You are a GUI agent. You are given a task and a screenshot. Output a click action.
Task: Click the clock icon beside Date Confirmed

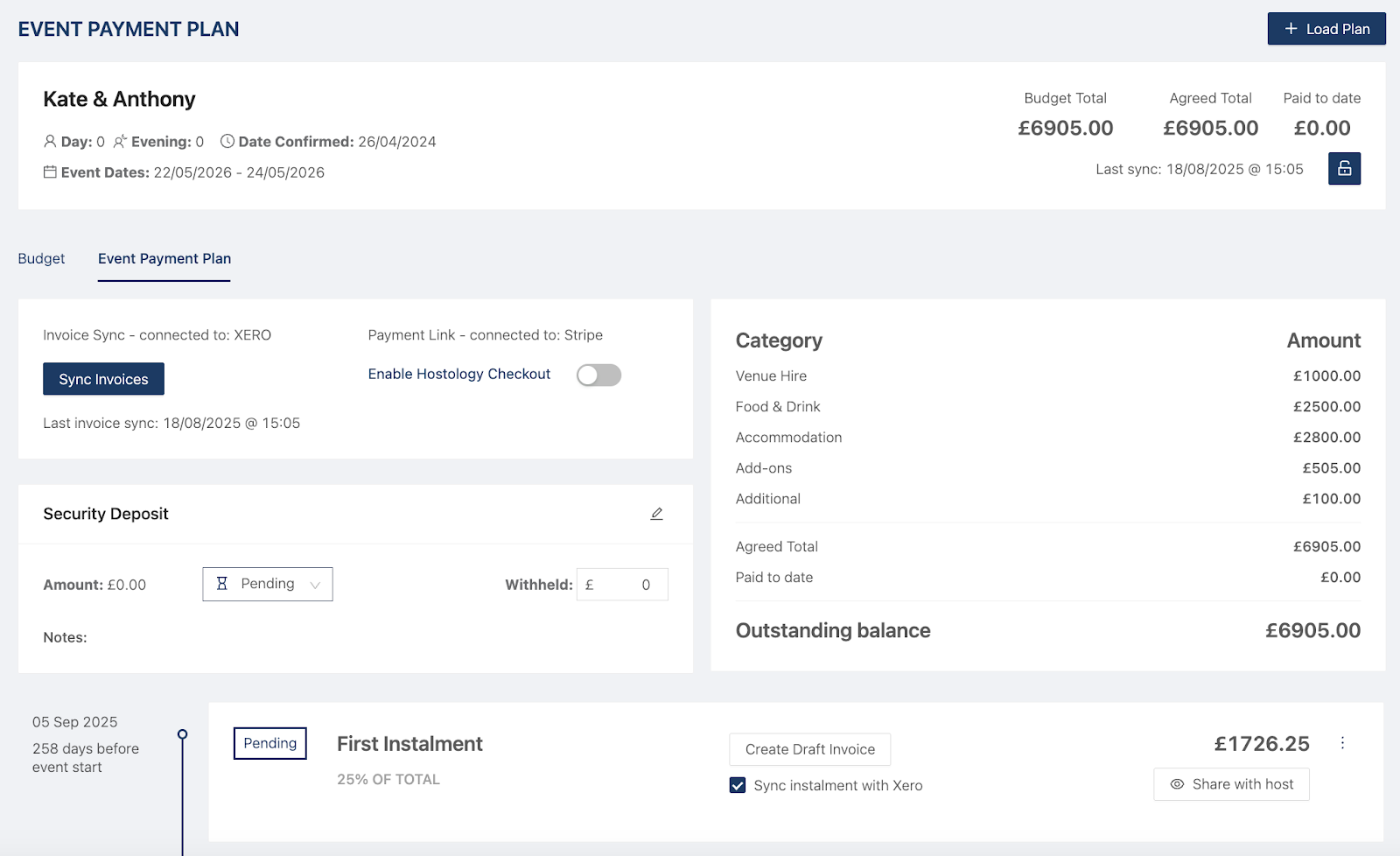tap(227, 141)
